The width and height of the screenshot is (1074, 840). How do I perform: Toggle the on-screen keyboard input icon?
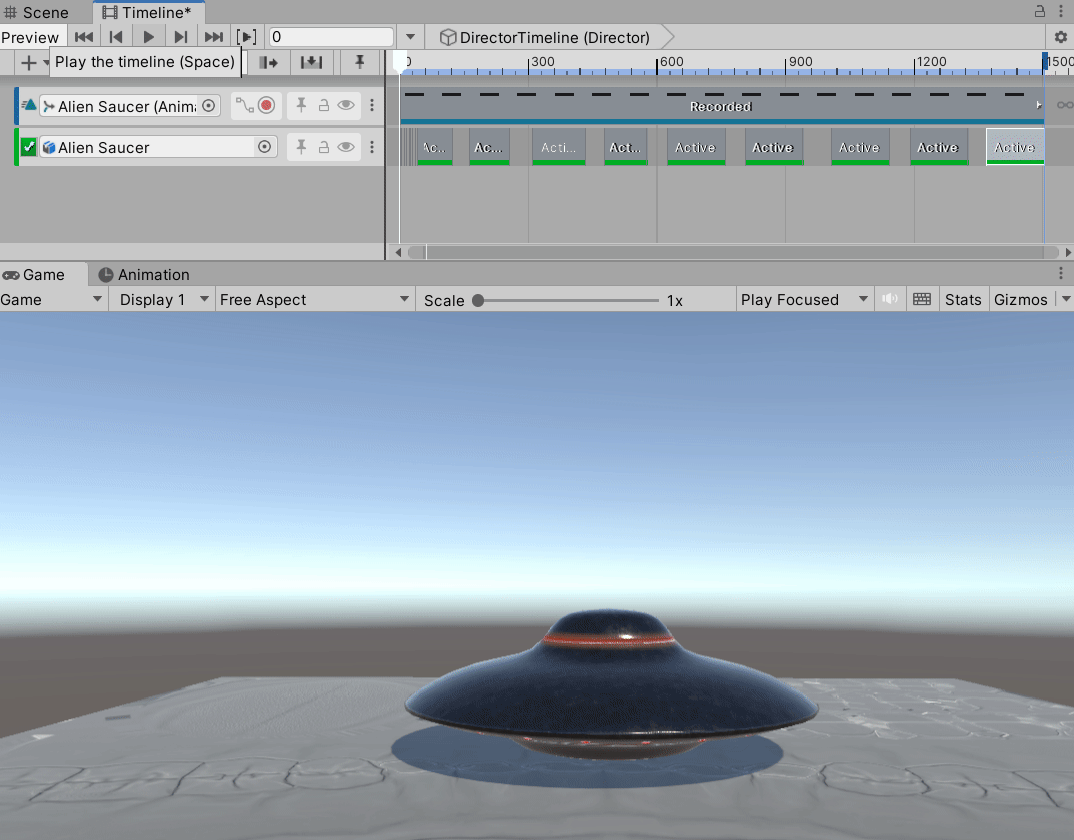(x=922, y=298)
